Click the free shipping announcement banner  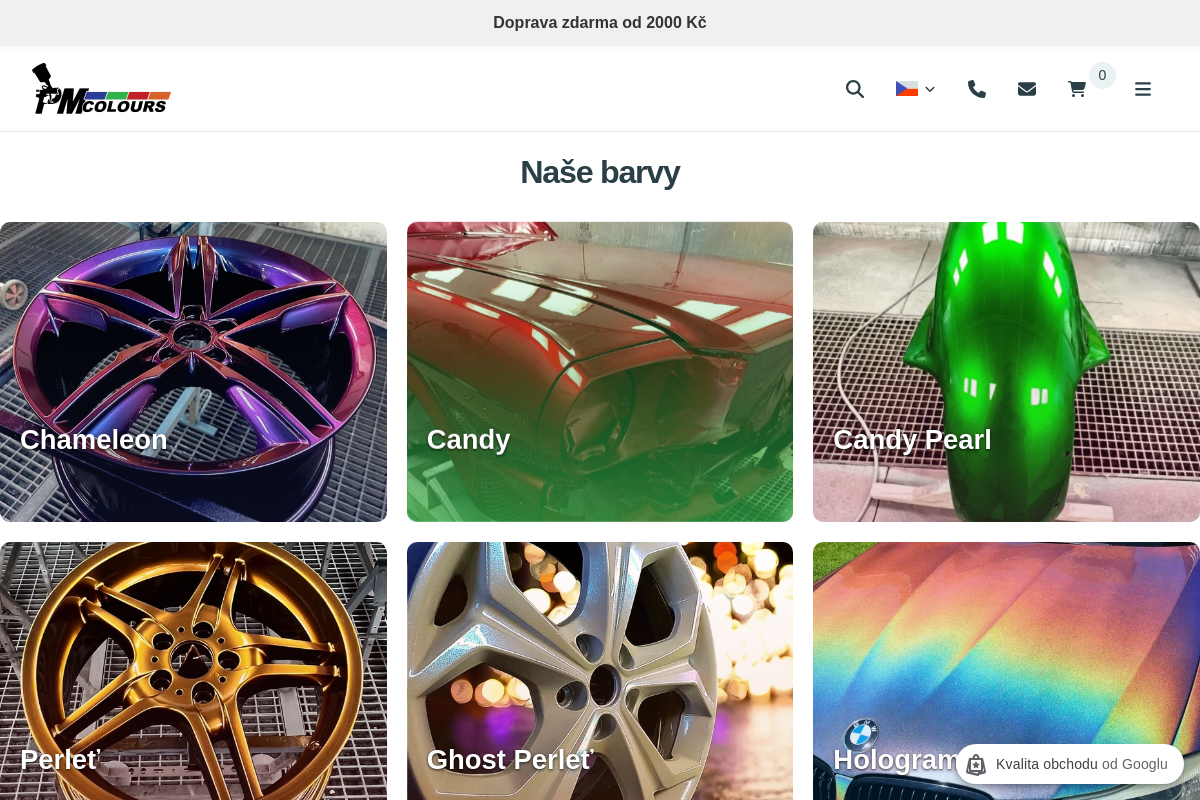point(600,22)
